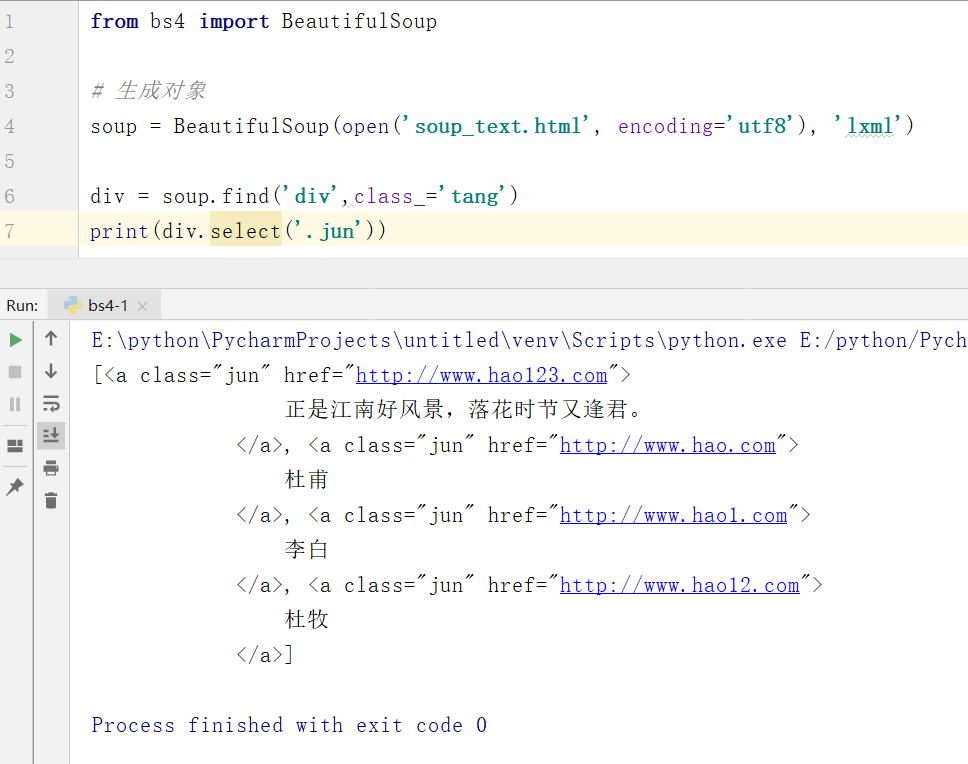The image size is (968, 764).
Task: Click the Stop process square icon
Action: [x=15, y=372]
